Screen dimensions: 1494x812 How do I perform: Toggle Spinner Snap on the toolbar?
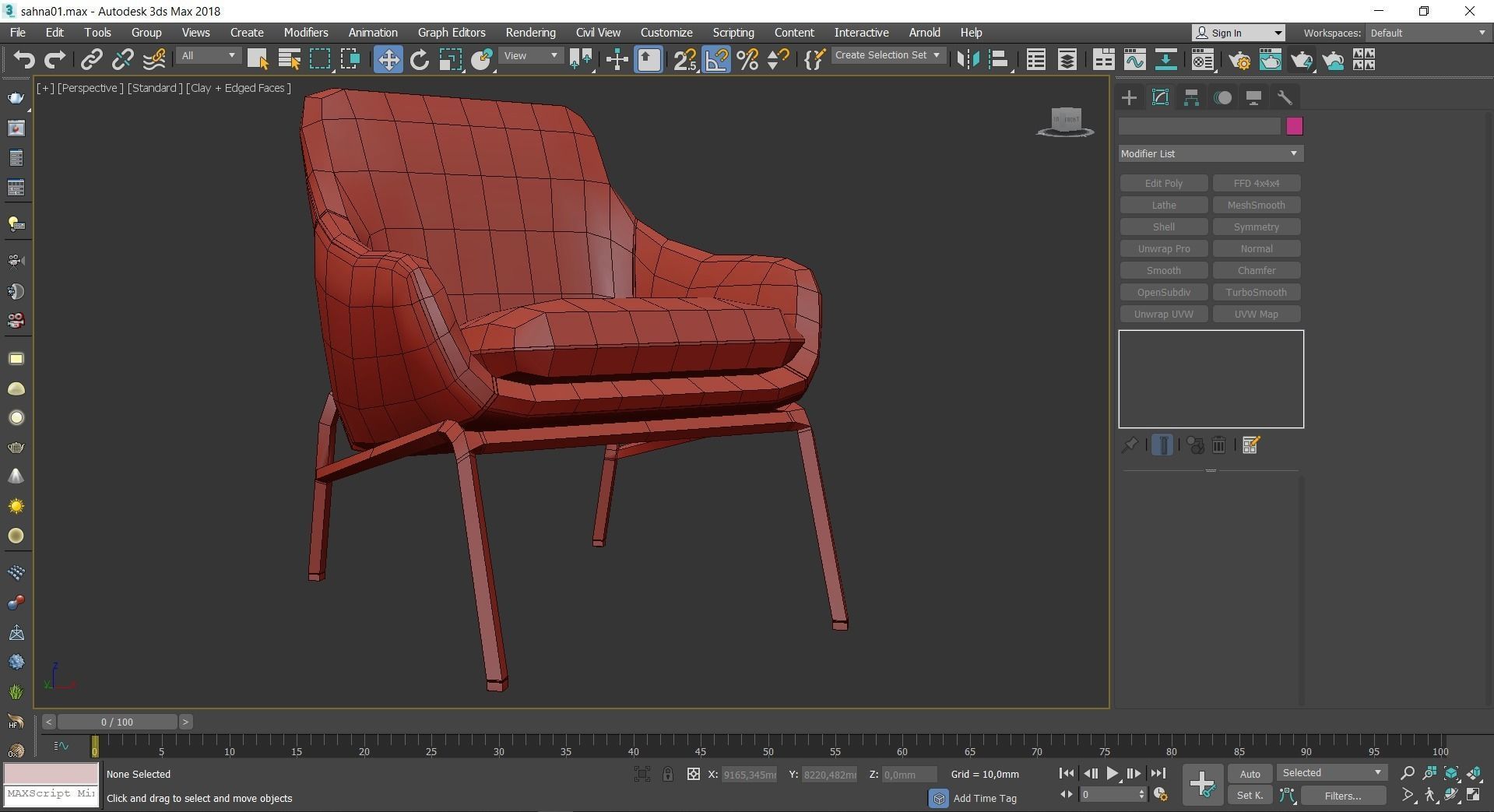click(x=779, y=60)
